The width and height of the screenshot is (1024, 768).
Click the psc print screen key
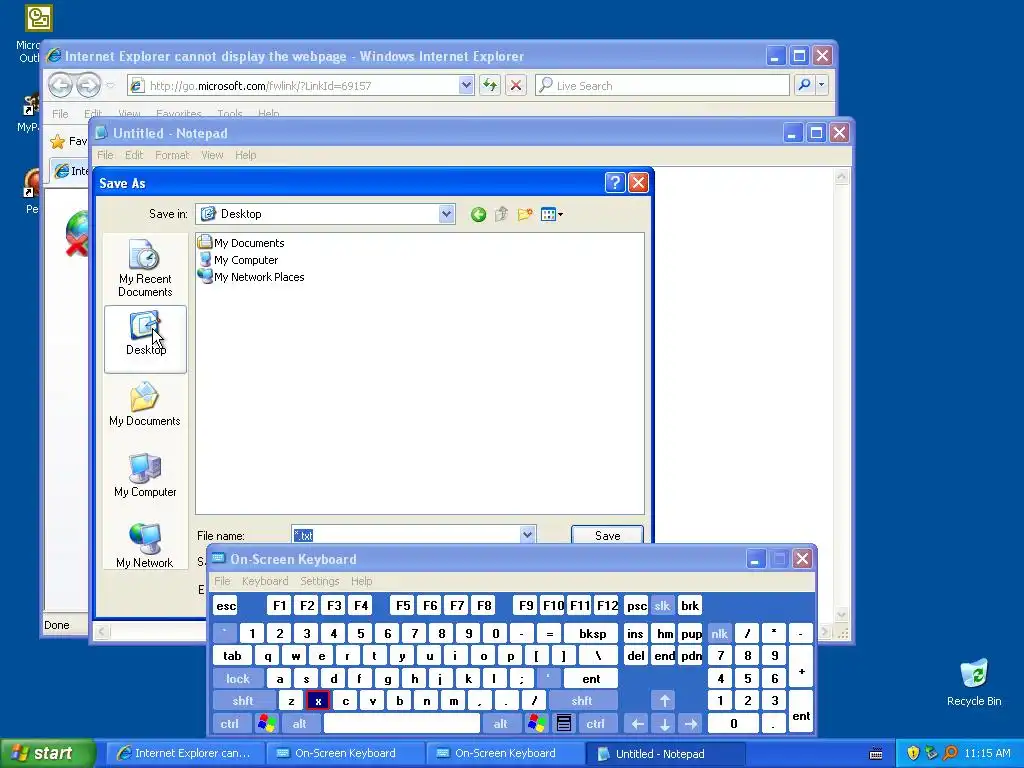pyautogui.click(x=636, y=605)
